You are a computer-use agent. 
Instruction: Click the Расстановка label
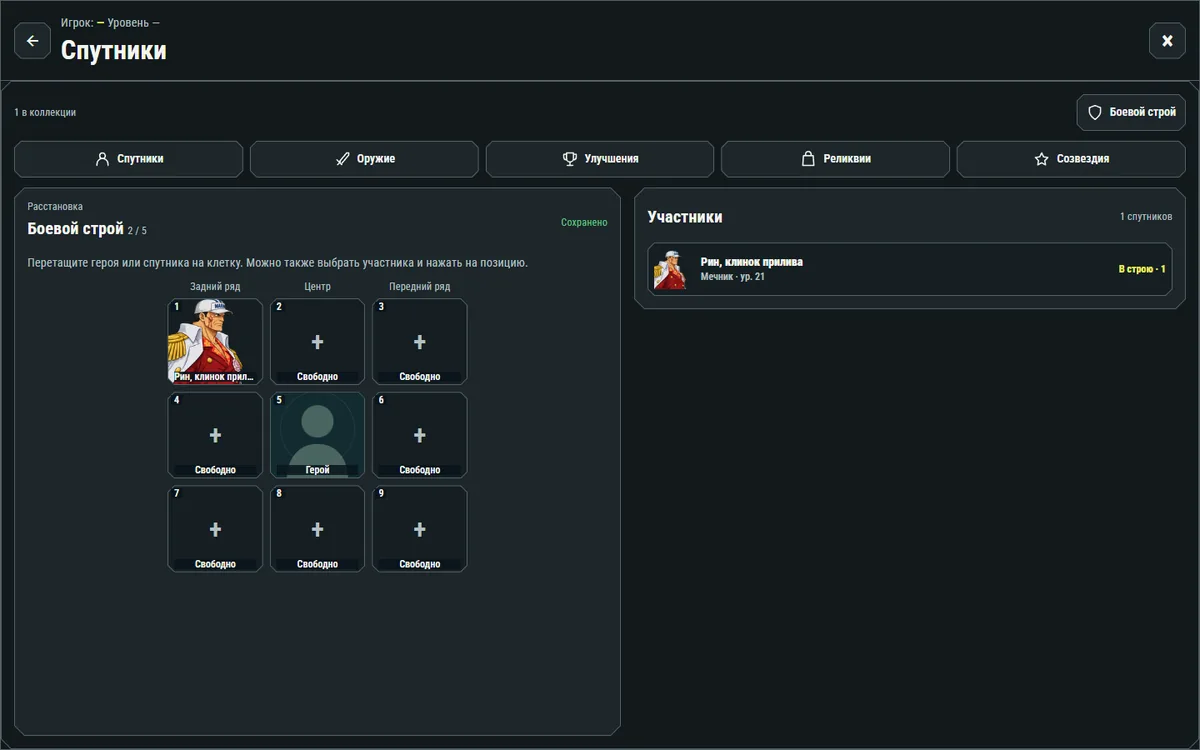[x=55, y=207]
